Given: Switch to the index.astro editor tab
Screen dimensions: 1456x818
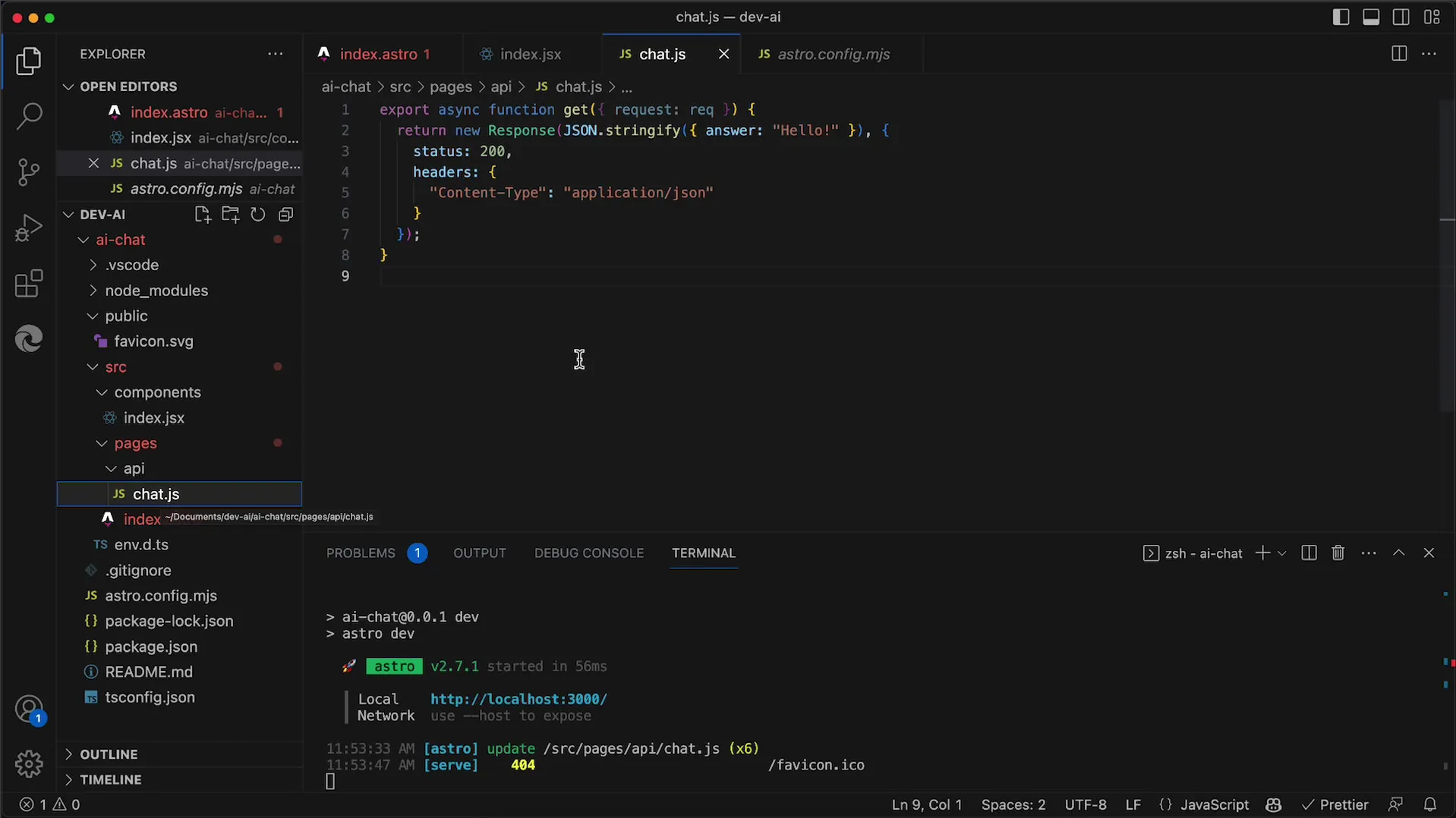Looking at the screenshot, I should point(382,54).
